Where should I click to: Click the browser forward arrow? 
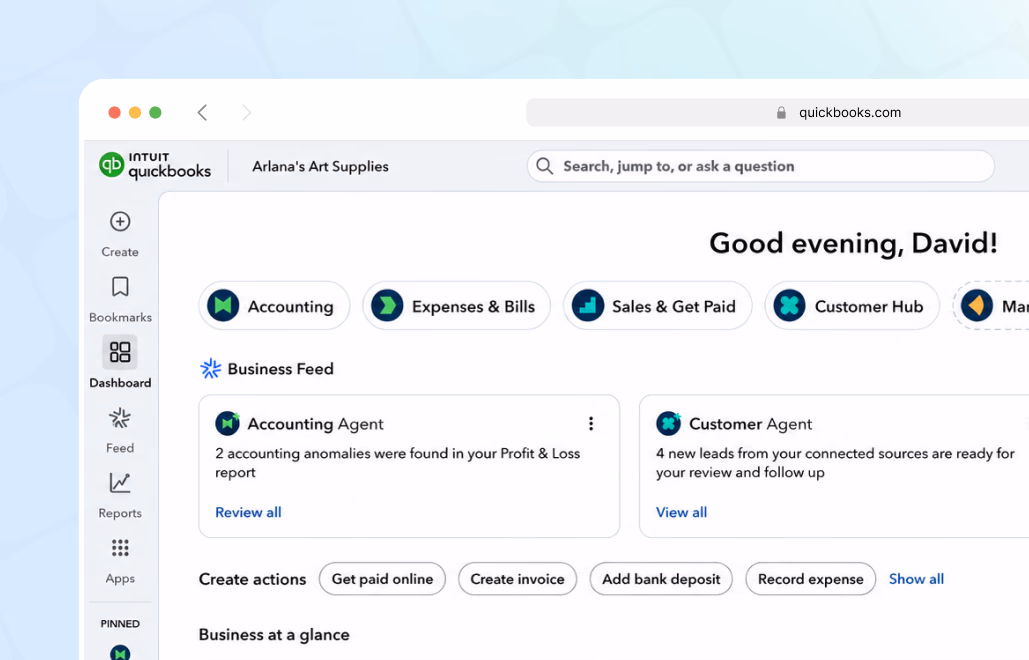(x=246, y=113)
